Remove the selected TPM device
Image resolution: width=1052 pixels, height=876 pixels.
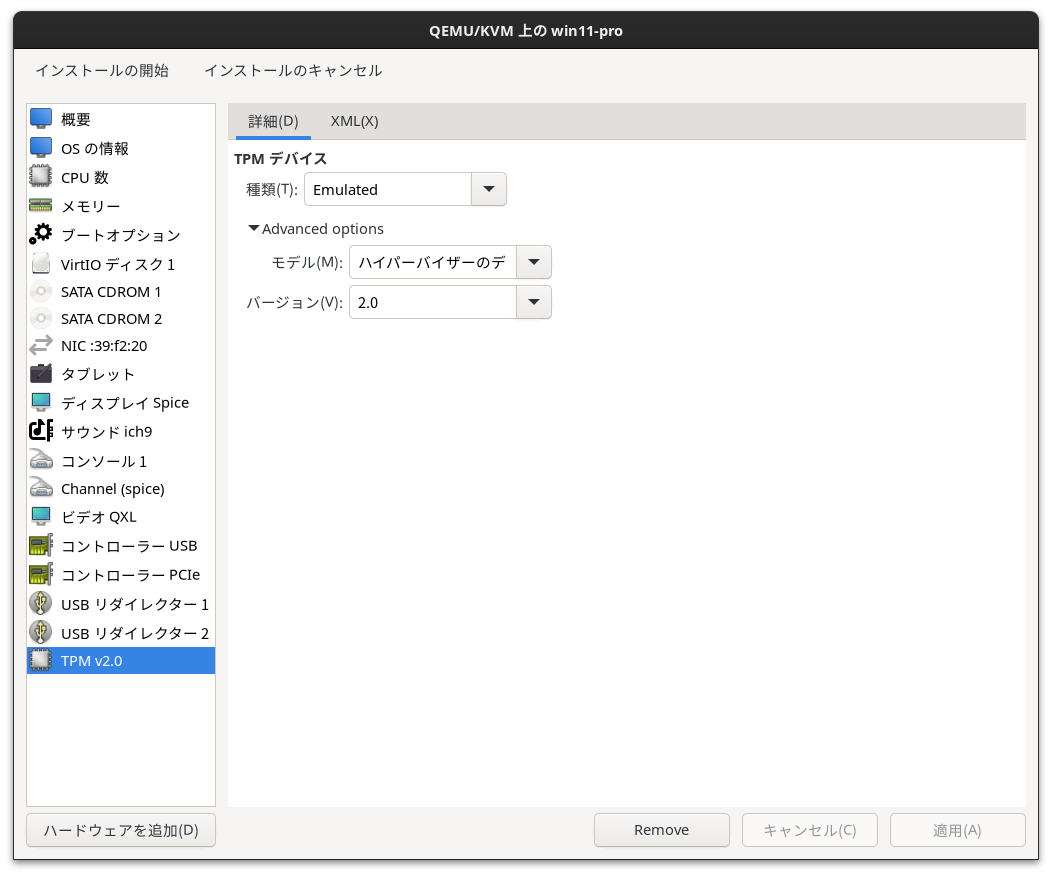click(661, 829)
